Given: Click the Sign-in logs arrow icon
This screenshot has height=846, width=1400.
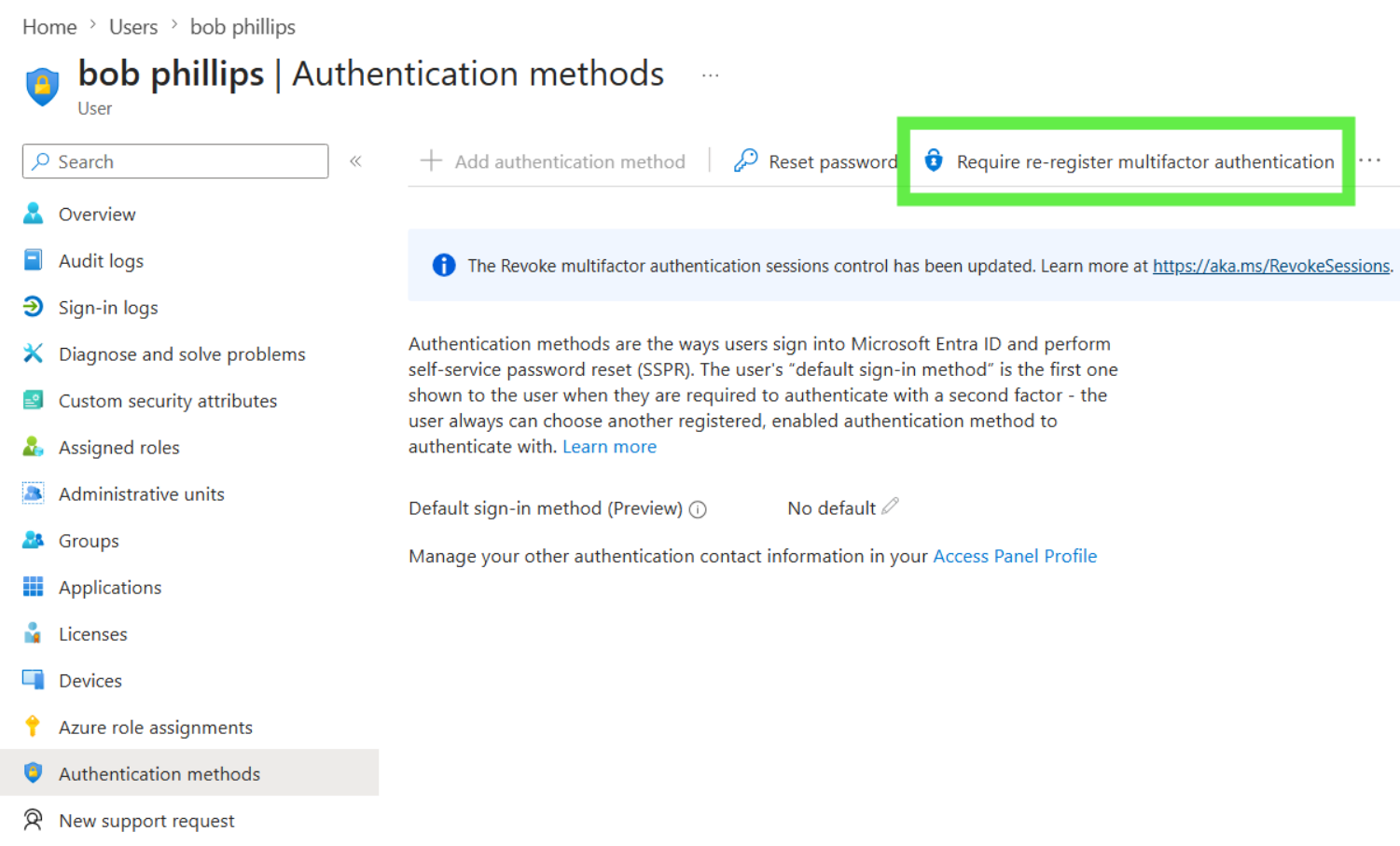Looking at the screenshot, I should (33, 307).
